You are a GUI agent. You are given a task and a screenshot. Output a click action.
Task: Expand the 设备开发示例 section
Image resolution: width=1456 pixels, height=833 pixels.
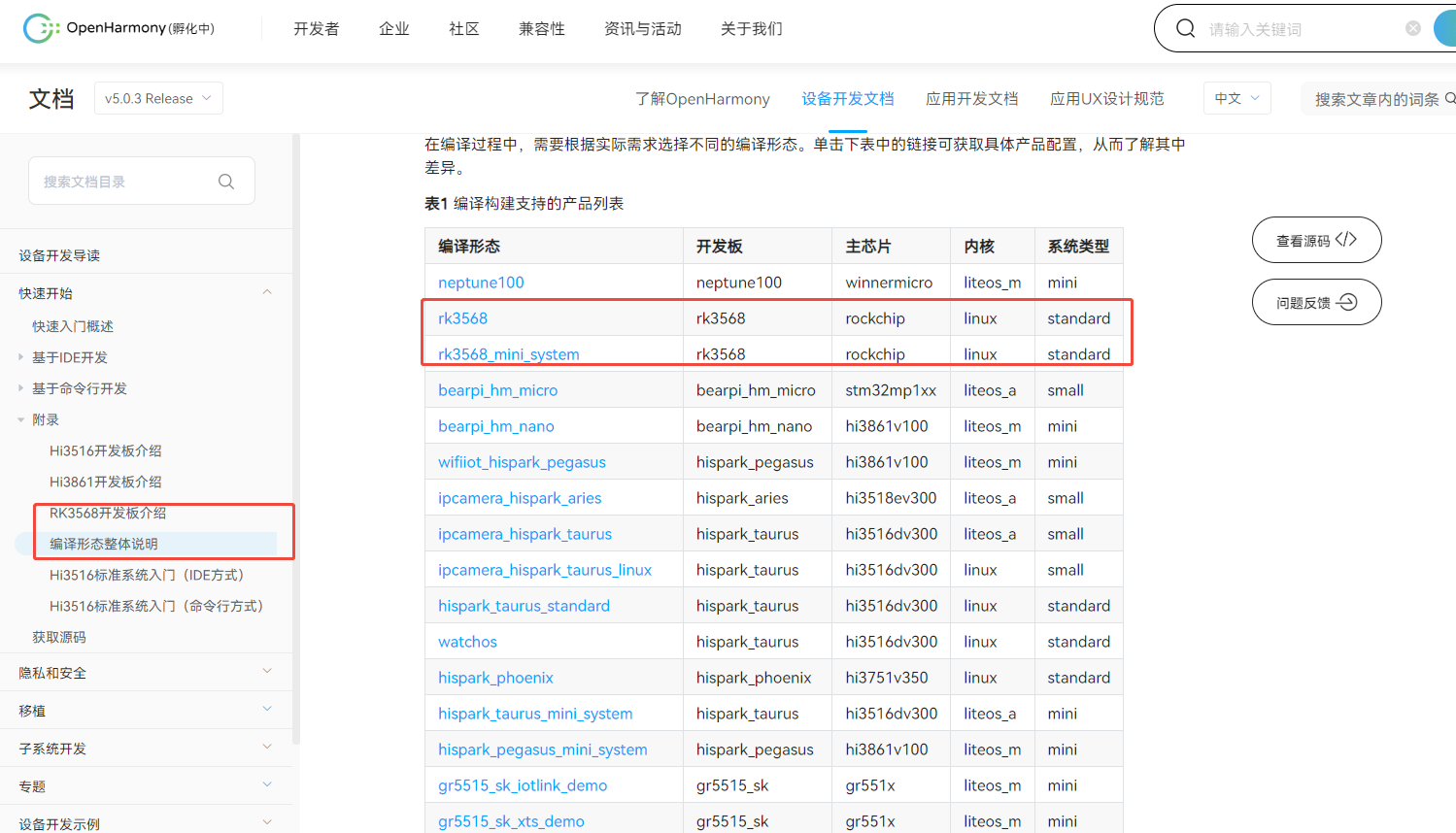coord(267,823)
